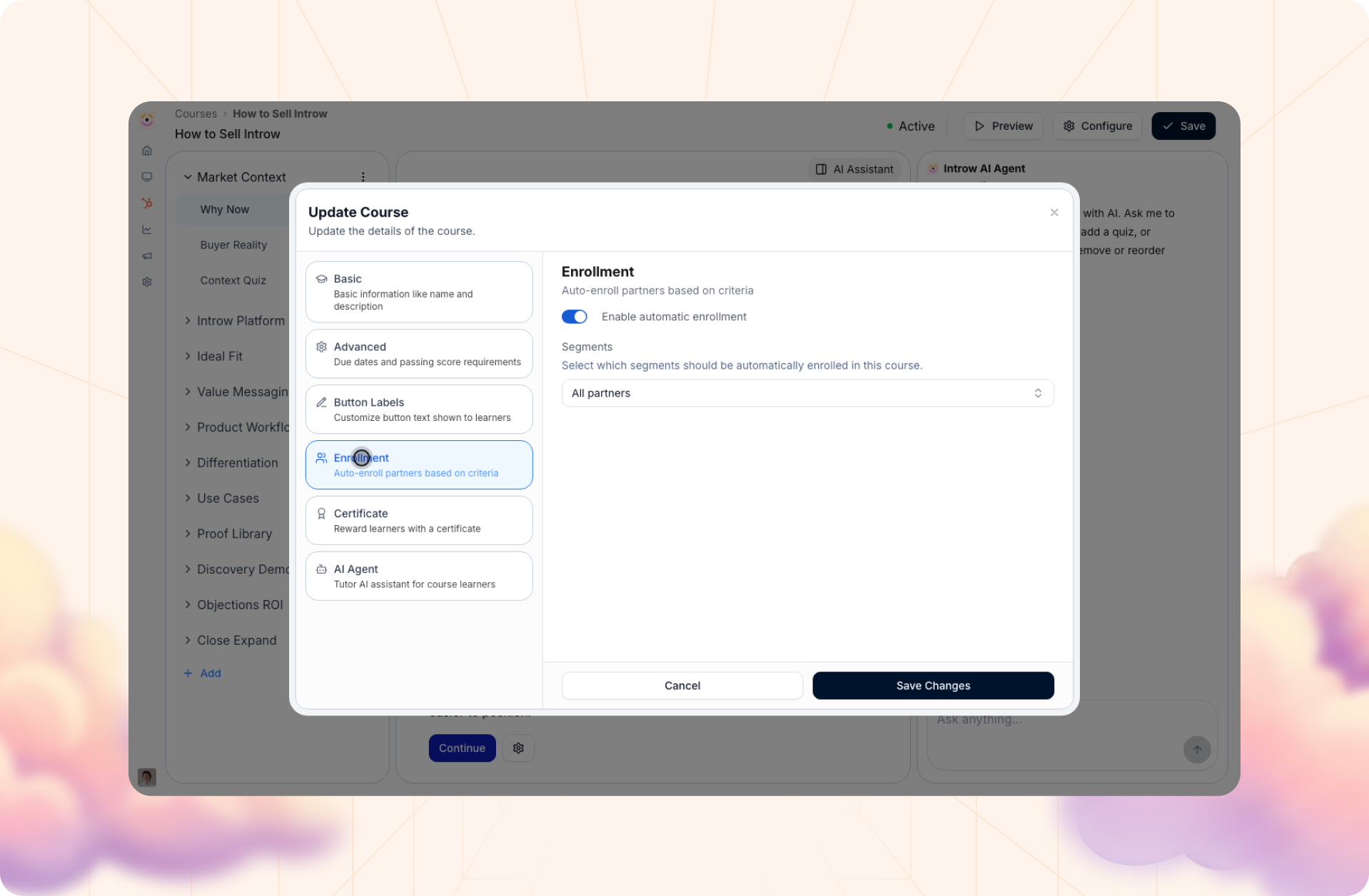Open Market Context three-dot menu
The width and height of the screenshot is (1369, 896).
coord(363,177)
